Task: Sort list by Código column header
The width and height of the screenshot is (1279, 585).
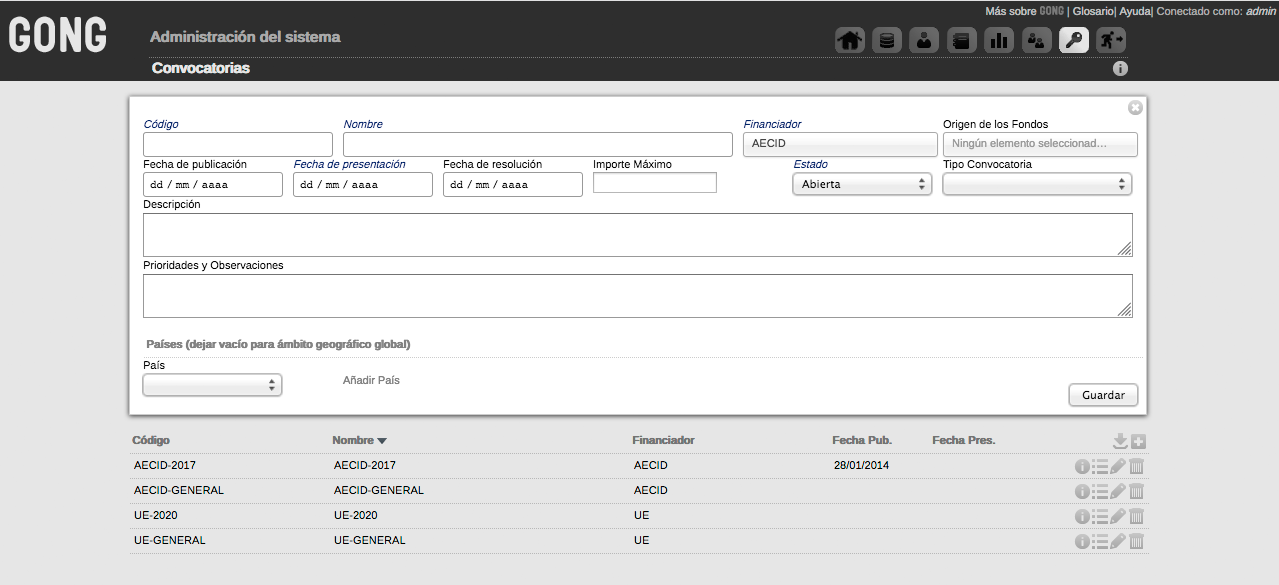Action: [x=151, y=440]
